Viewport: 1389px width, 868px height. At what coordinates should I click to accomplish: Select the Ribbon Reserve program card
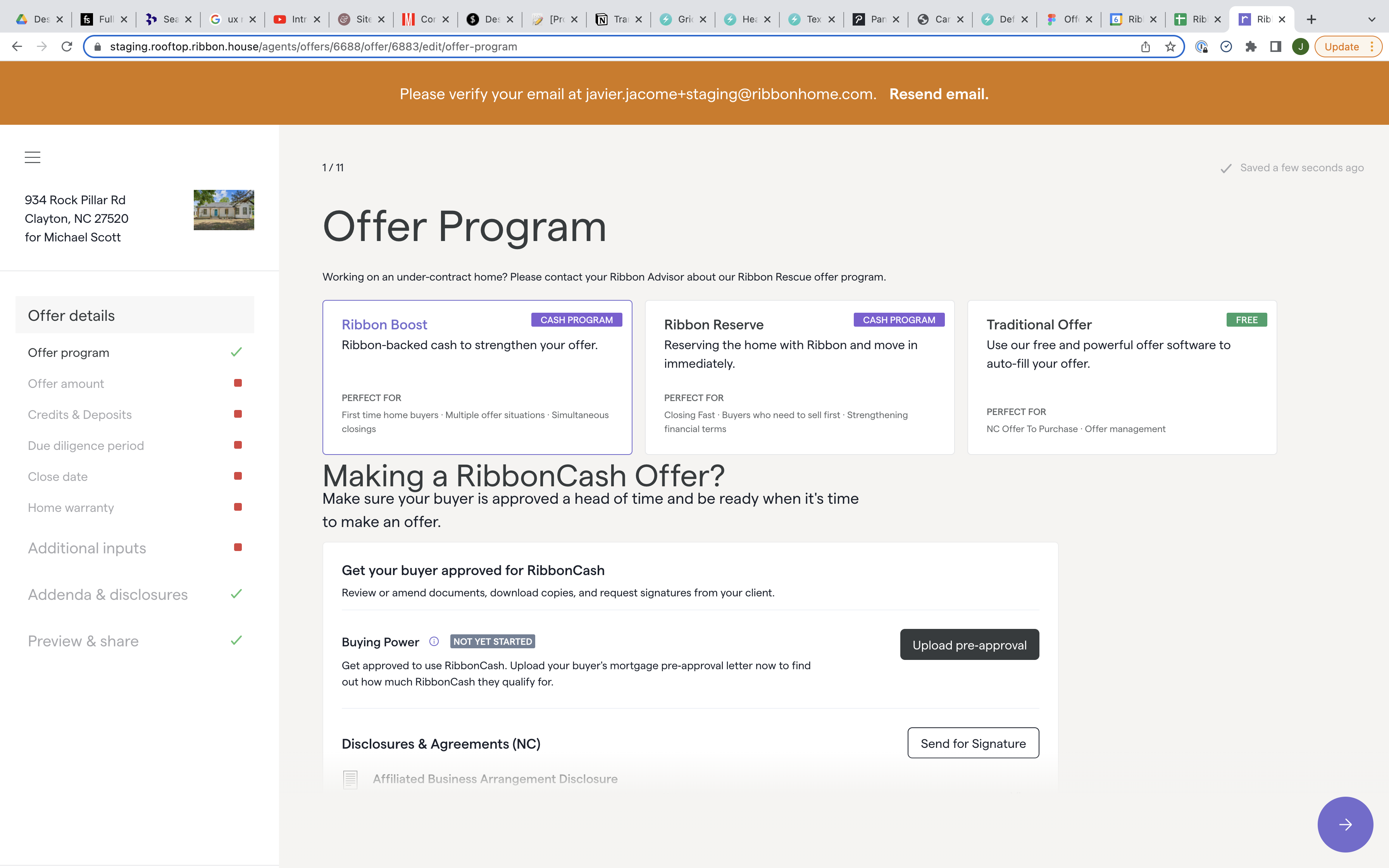(x=800, y=377)
